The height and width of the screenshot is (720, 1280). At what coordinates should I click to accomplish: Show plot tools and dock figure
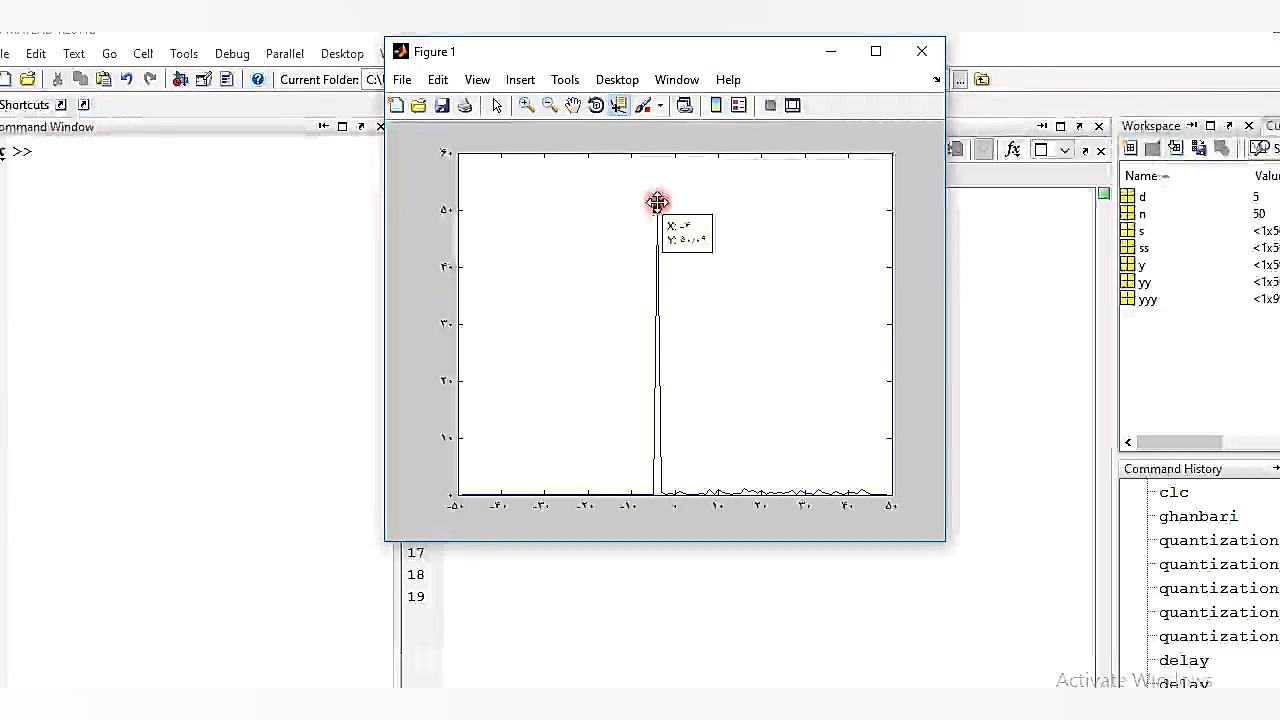793,105
